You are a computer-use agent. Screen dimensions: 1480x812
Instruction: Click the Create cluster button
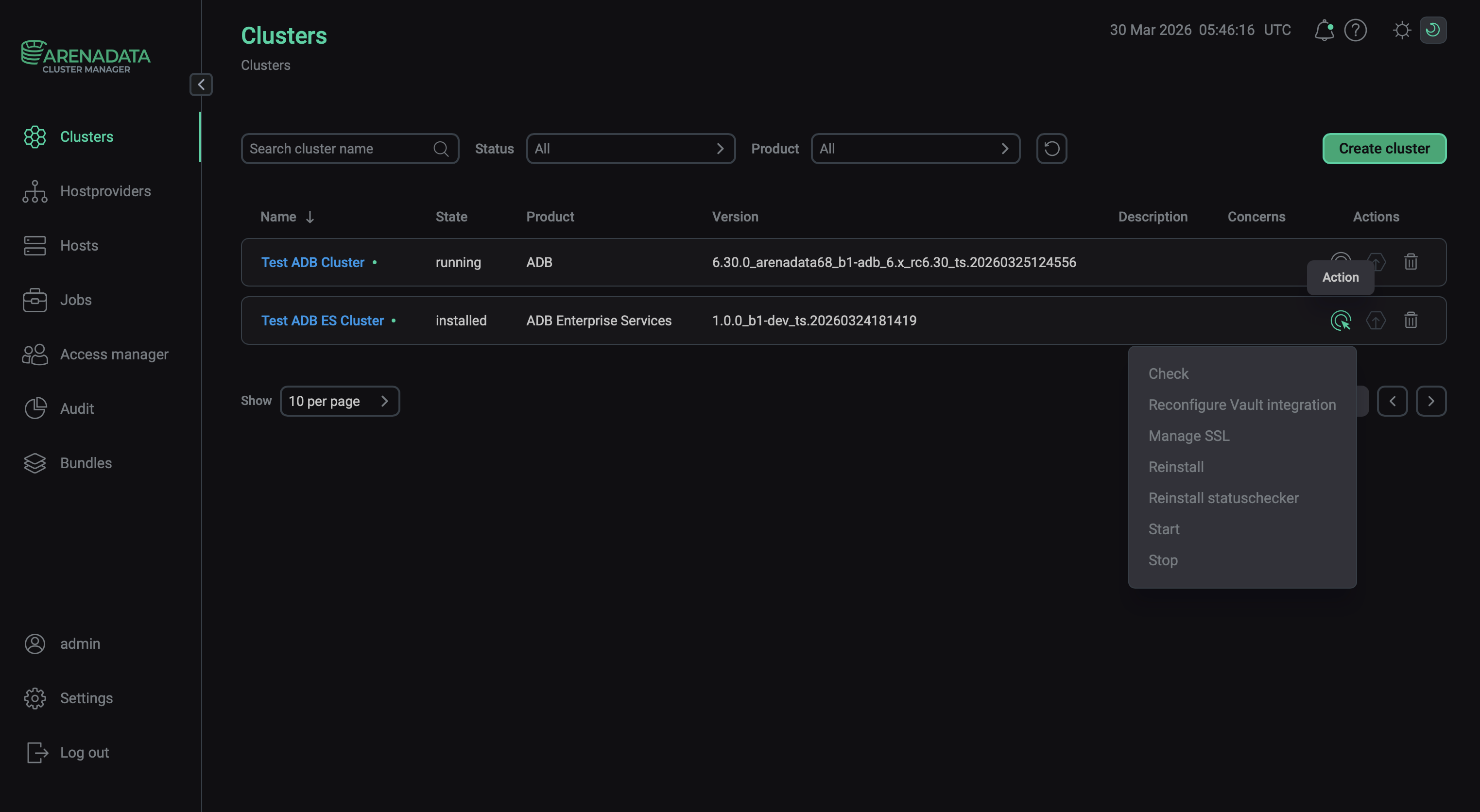[1383, 148]
